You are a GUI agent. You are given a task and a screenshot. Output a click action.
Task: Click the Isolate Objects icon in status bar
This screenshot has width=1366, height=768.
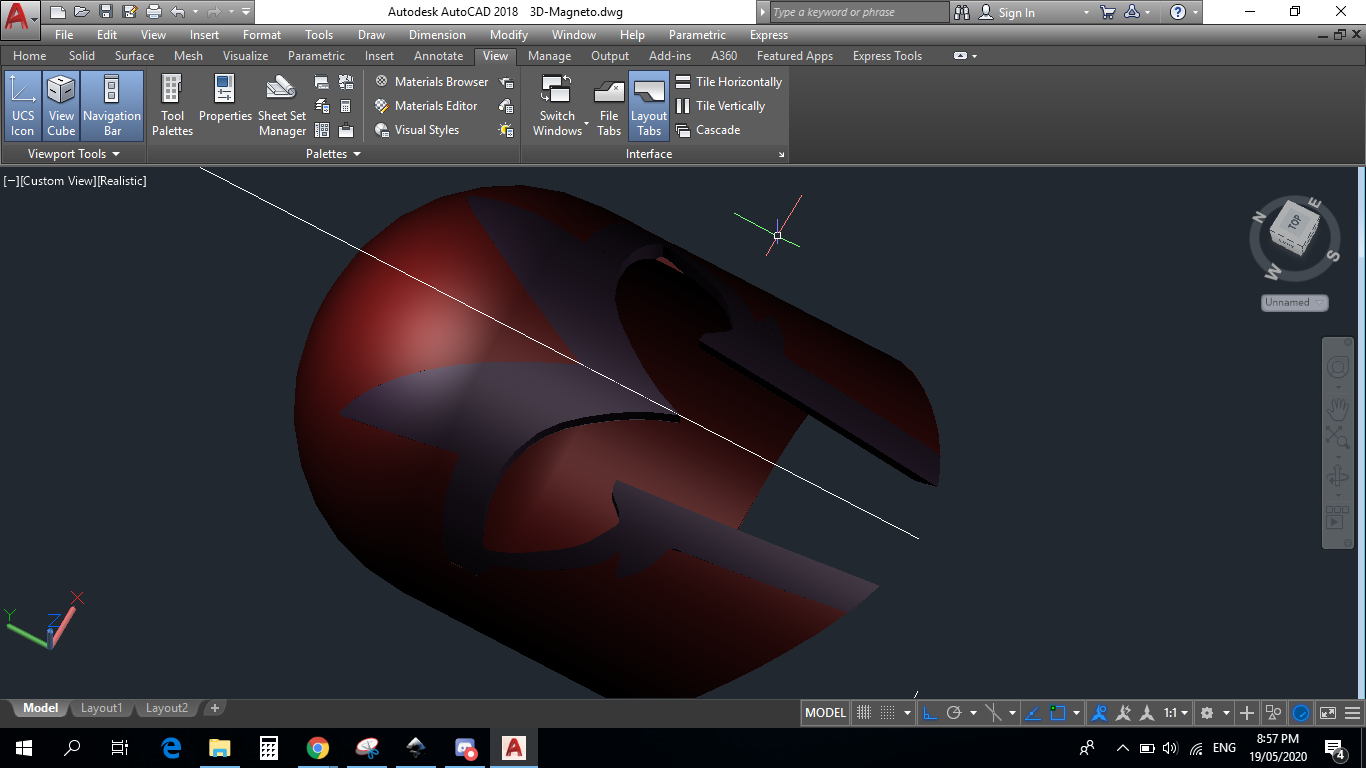click(x=1274, y=713)
